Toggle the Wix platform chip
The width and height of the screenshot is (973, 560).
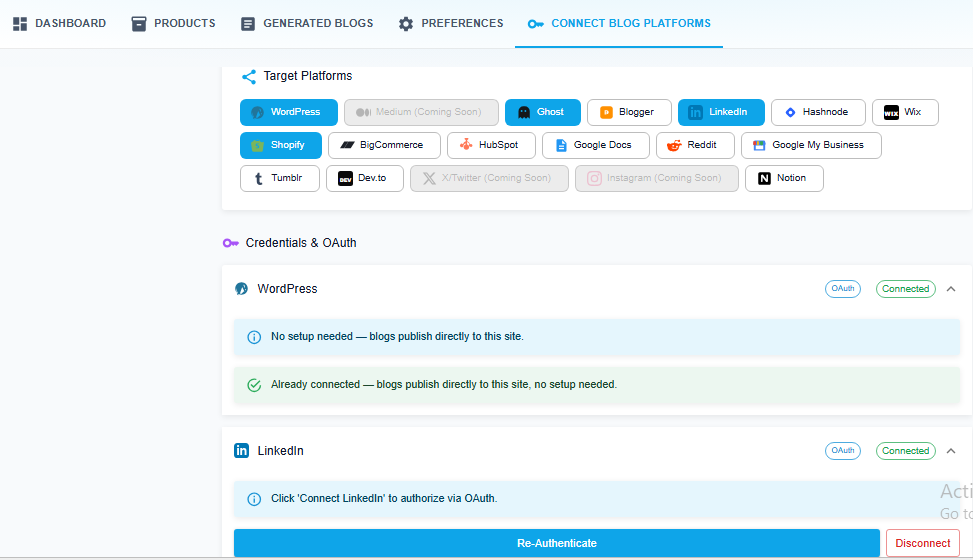[905, 112]
